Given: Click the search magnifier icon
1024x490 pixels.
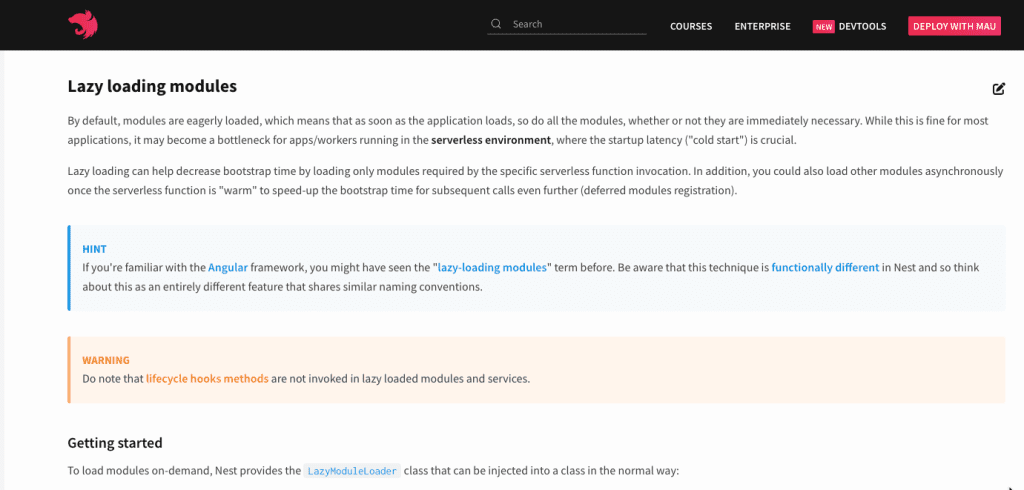Looking at the screenshot, I should pyautogui.click(x=496, y=24).
